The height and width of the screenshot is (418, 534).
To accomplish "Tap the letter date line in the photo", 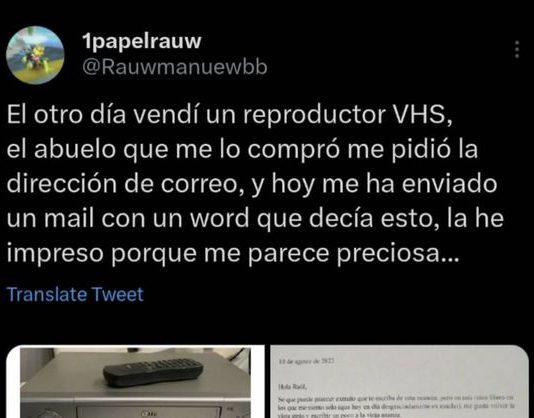I will [306, 361].
